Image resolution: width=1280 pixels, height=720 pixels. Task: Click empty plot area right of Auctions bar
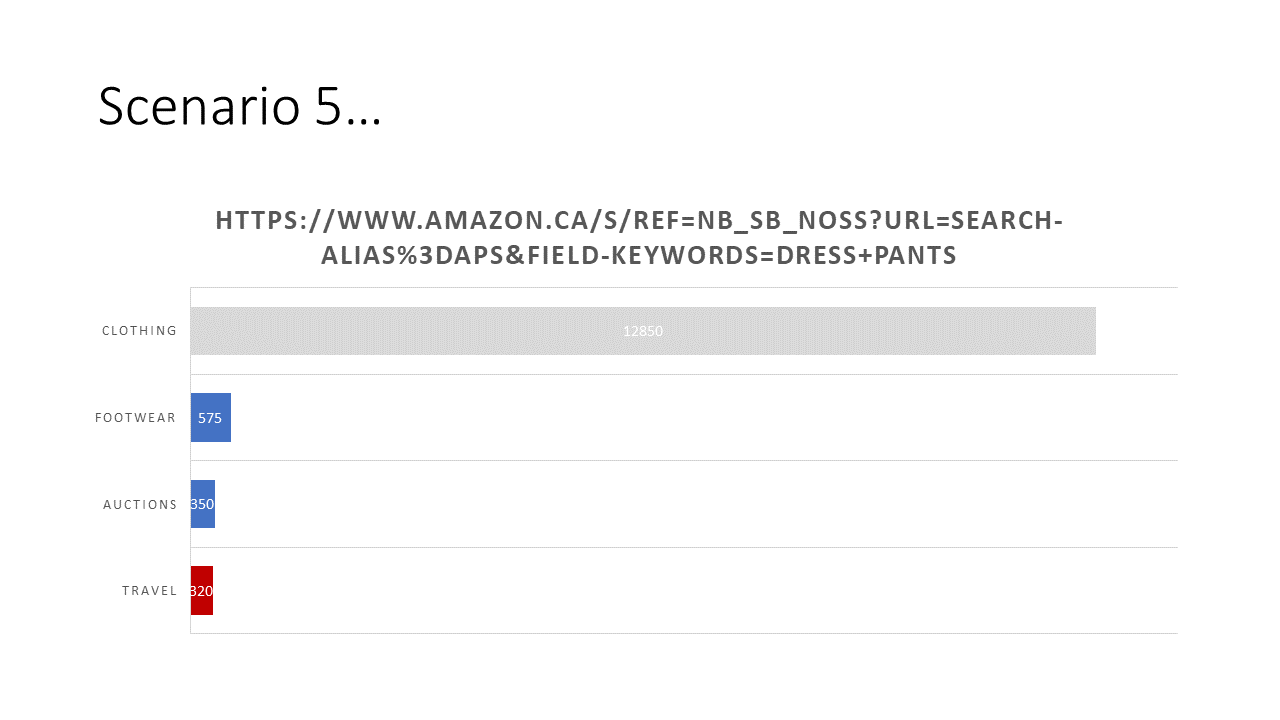pyautogui.click(x=696, y=504)
